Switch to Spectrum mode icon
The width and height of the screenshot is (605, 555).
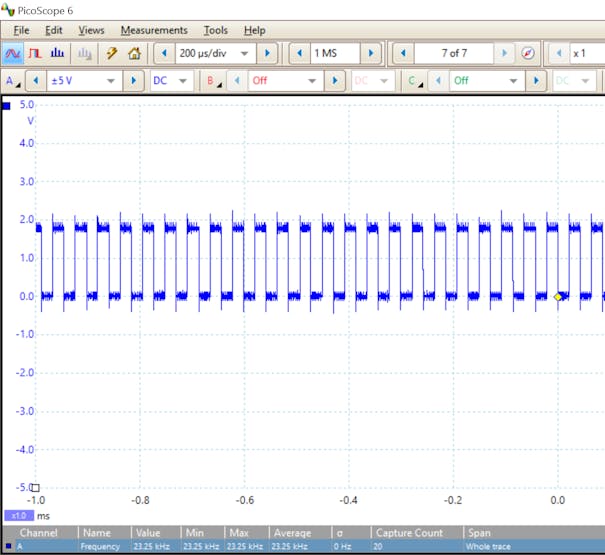pyautogui.click(x=57, y=53)
